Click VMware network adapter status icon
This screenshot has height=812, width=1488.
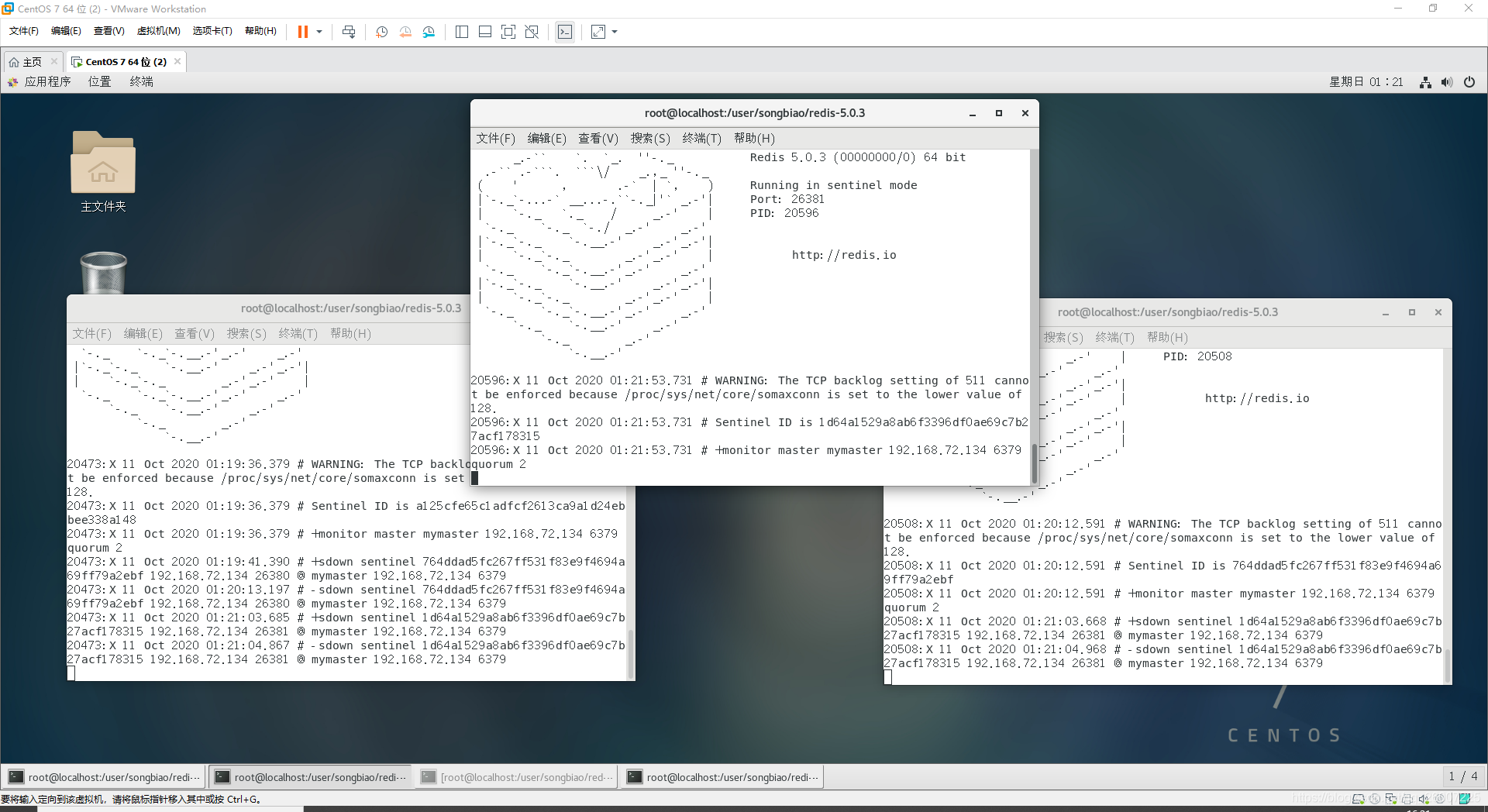click(x=1391, y=799)
